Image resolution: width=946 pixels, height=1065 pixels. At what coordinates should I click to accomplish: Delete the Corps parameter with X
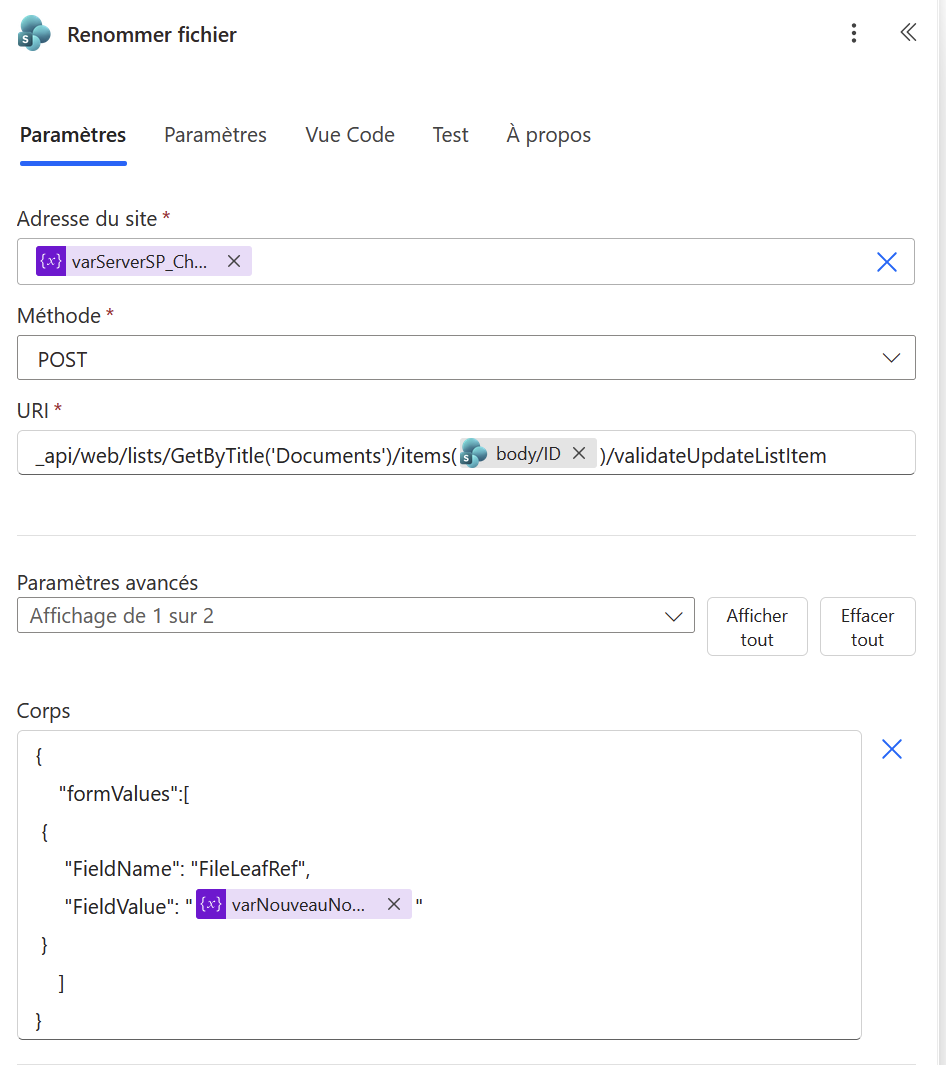point(891,749)
